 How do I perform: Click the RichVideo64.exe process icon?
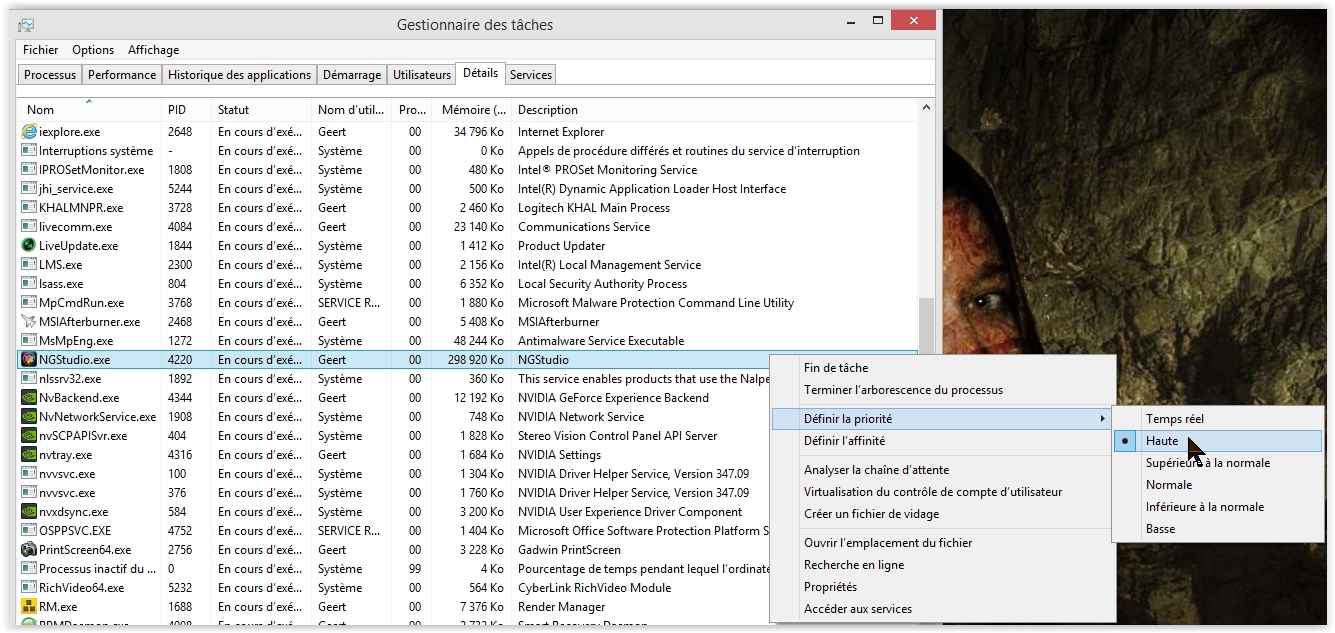29,587
